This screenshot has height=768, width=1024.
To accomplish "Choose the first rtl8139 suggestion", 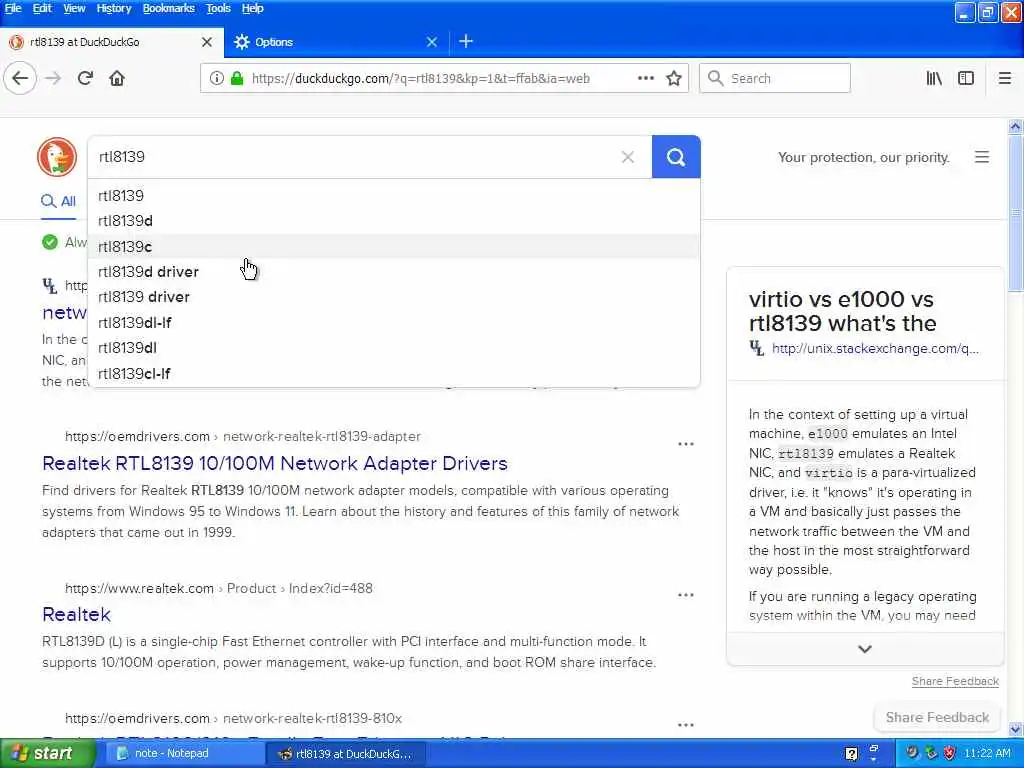I will (394, 195).
